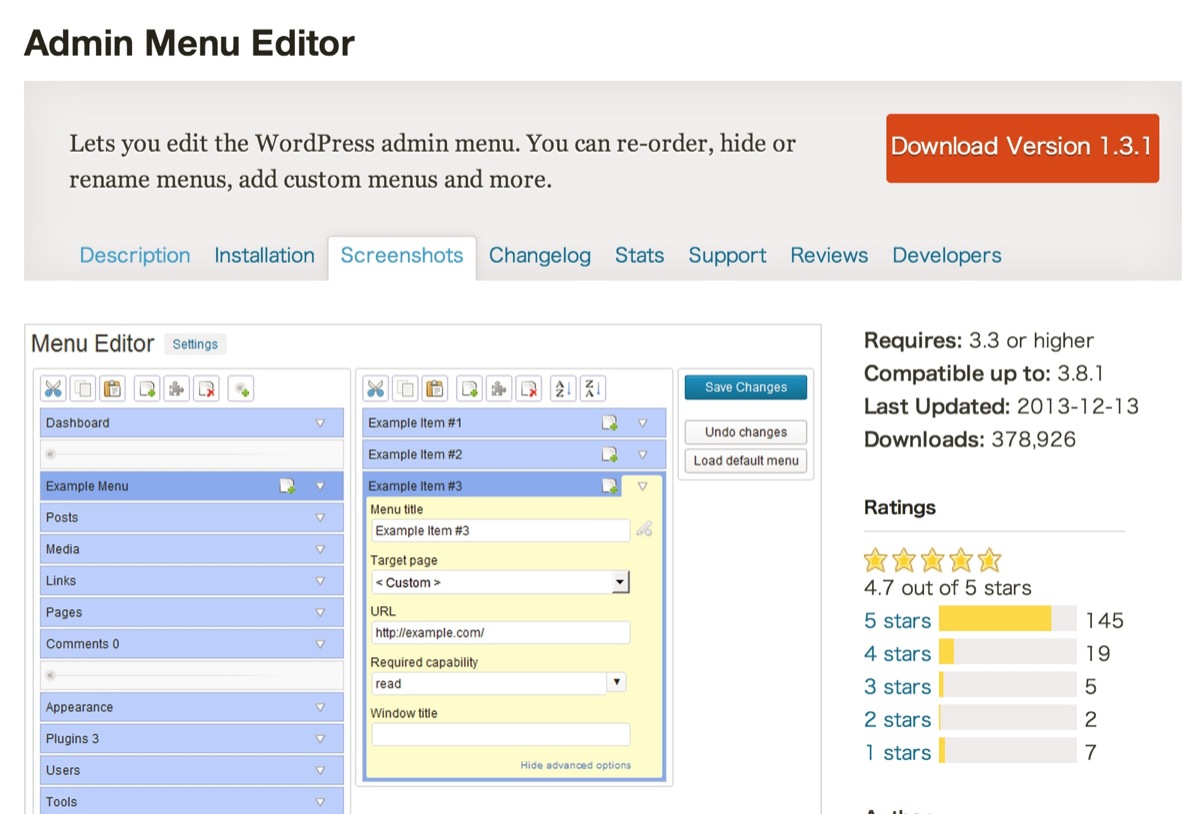Click the New separator icon in the left toolbar
The image size is (1200, 814).
240,389
